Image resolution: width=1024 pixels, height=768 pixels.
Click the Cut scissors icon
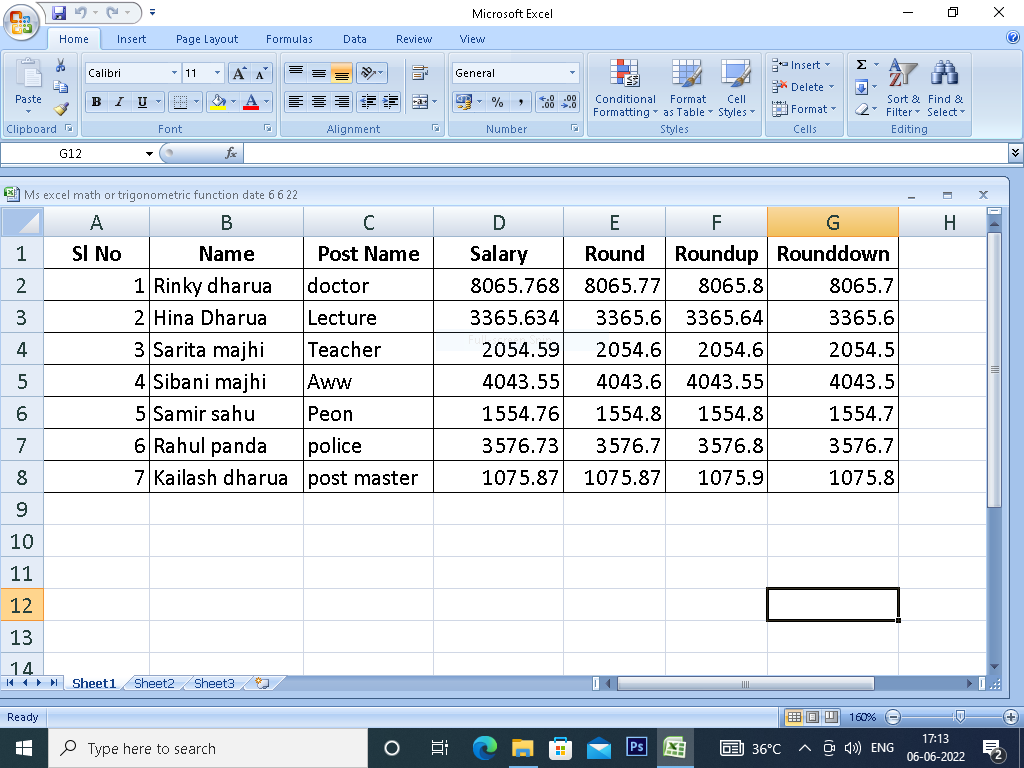(x=61, y=65)
